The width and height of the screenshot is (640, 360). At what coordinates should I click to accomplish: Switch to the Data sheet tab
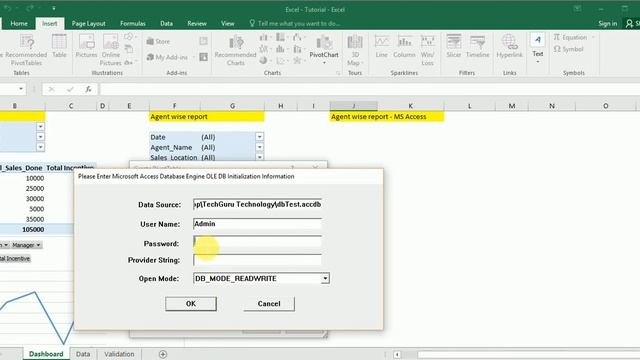coord(83,354)
